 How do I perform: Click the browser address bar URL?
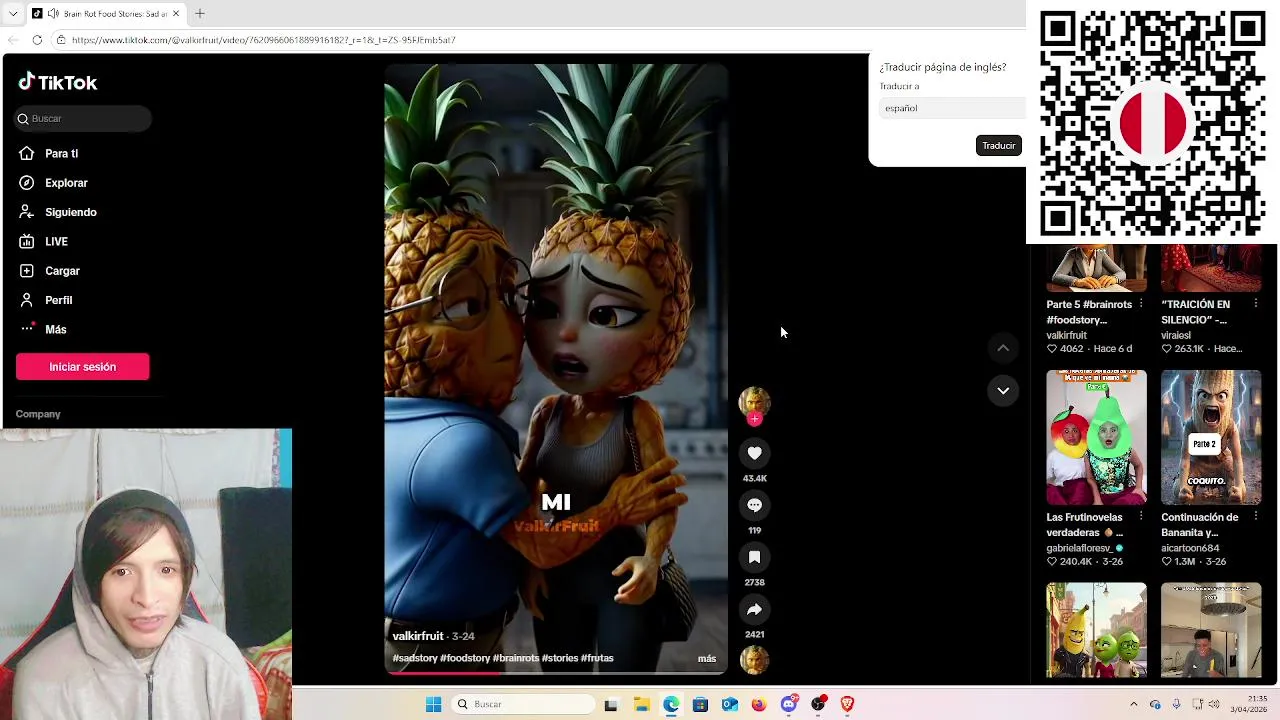pos(263,40)
